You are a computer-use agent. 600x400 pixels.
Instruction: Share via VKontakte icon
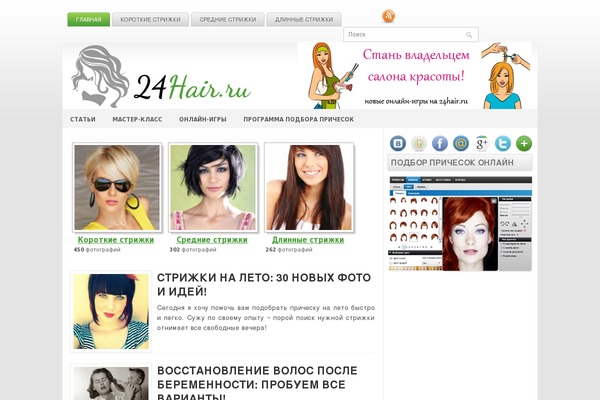[398, 144]
